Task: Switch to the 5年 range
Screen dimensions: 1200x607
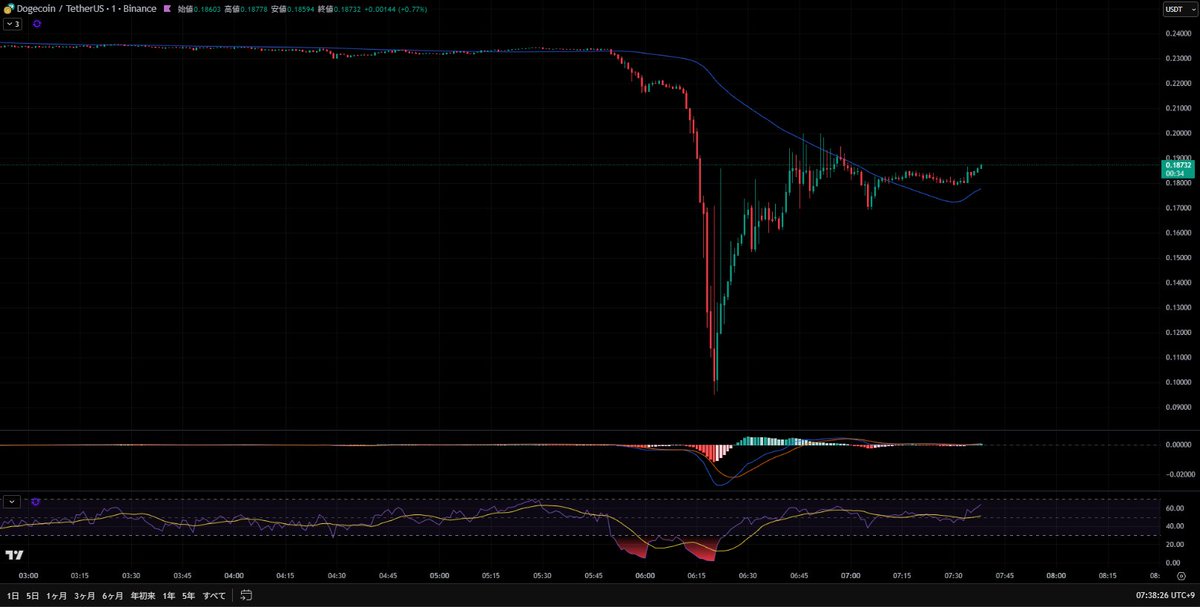Action: pyautogui.click(x=188, y=595)
